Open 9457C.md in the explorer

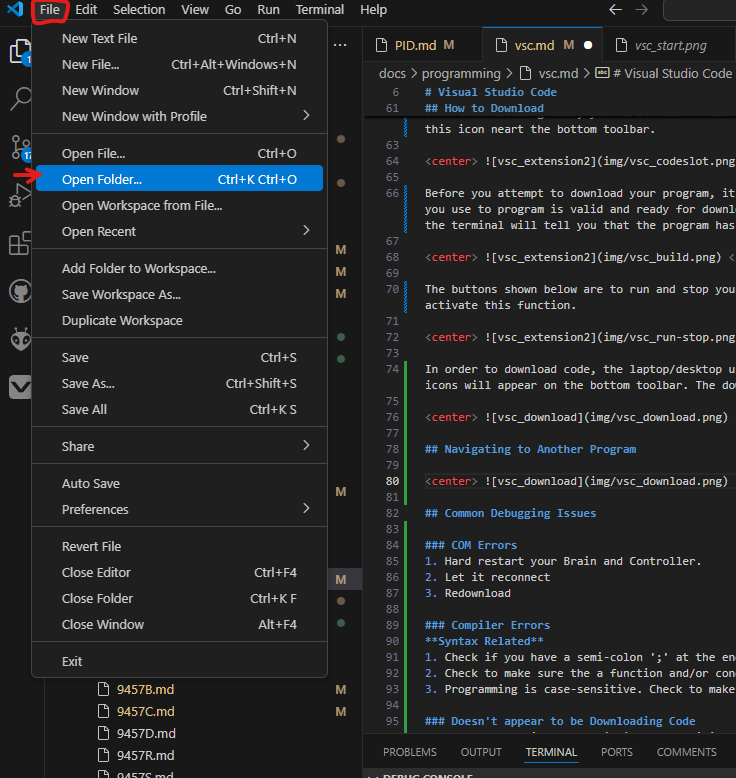point(145,711)
